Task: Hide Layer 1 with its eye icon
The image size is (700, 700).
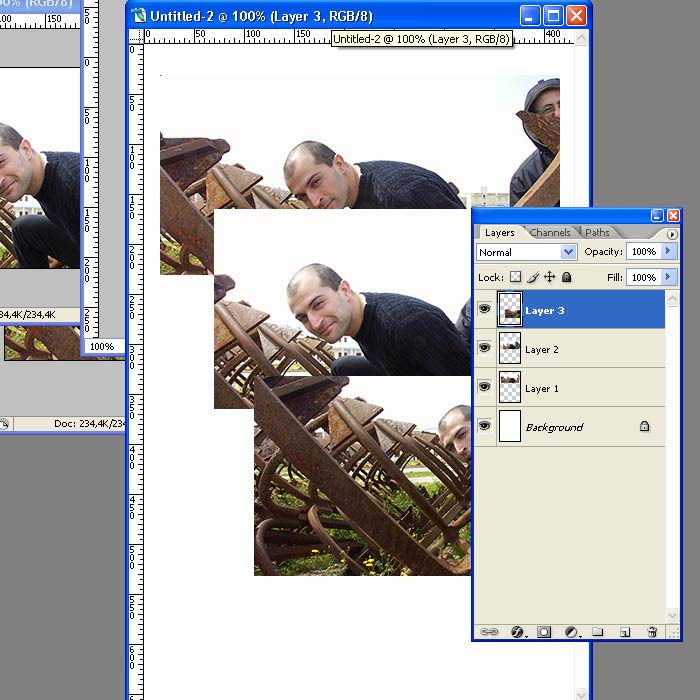Action: coord(485,387)
